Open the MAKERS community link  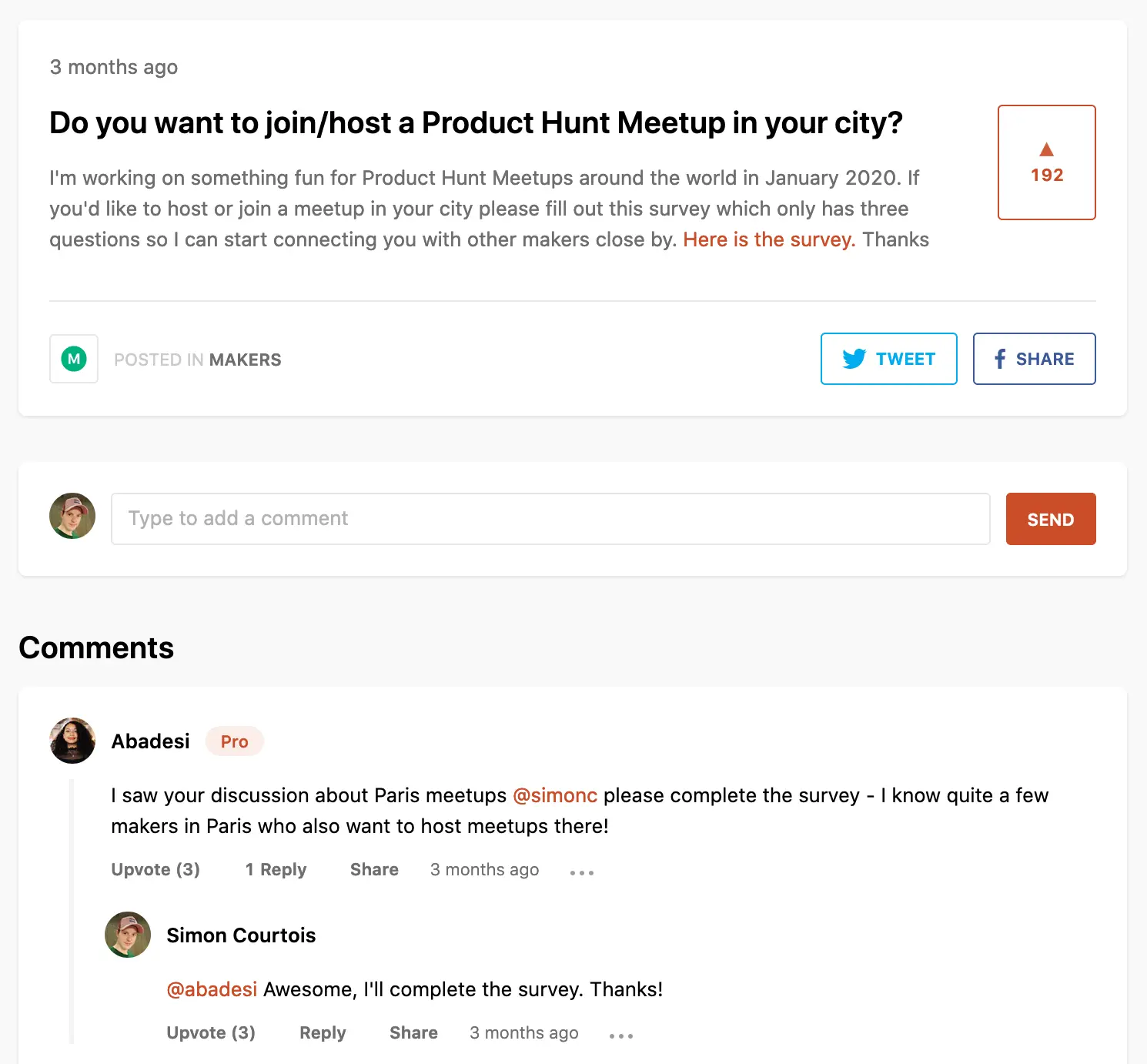(x=245, y=360)
